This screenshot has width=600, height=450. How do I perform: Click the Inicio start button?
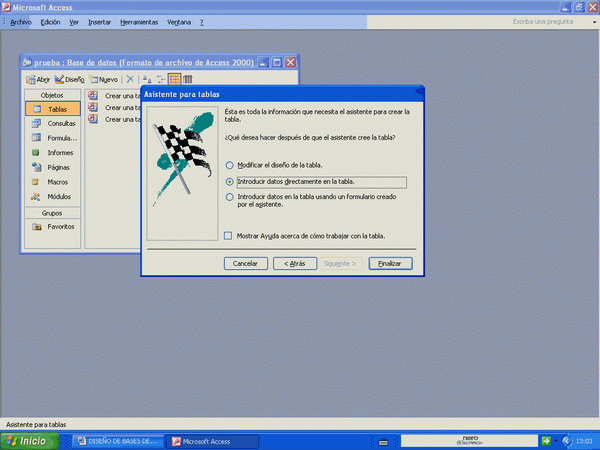coord(29,441)
